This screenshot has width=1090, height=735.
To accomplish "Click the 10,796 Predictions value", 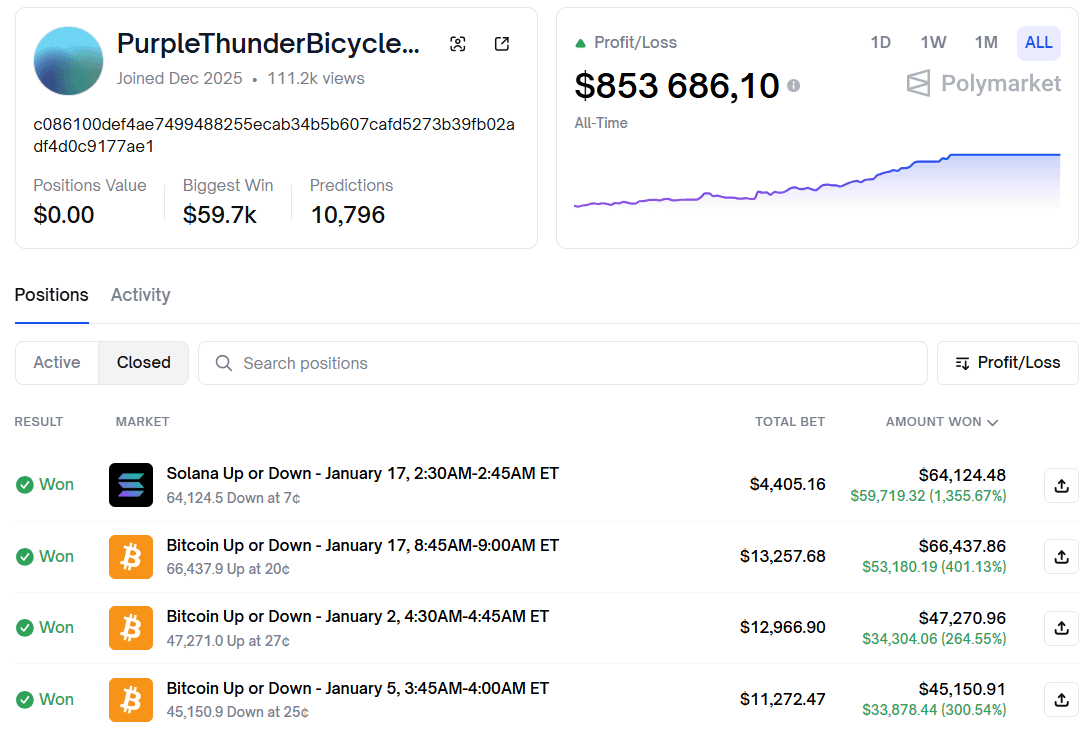I will coord(348,215).
